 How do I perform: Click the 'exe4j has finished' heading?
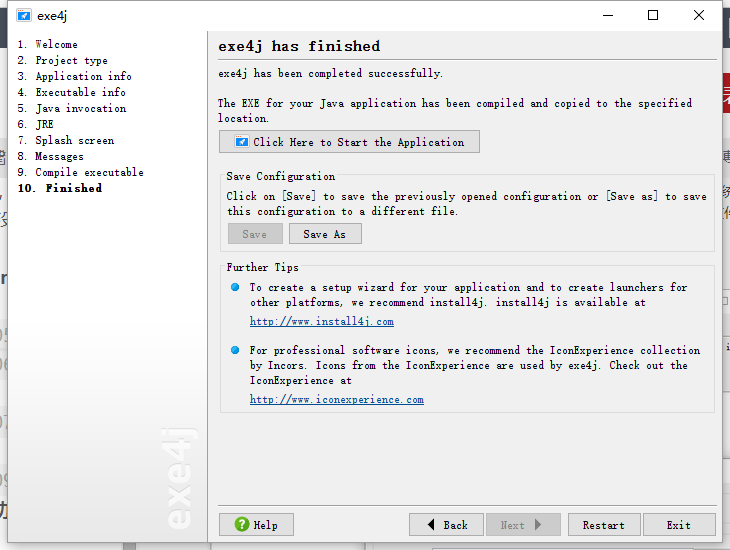(x=299, y=46)
